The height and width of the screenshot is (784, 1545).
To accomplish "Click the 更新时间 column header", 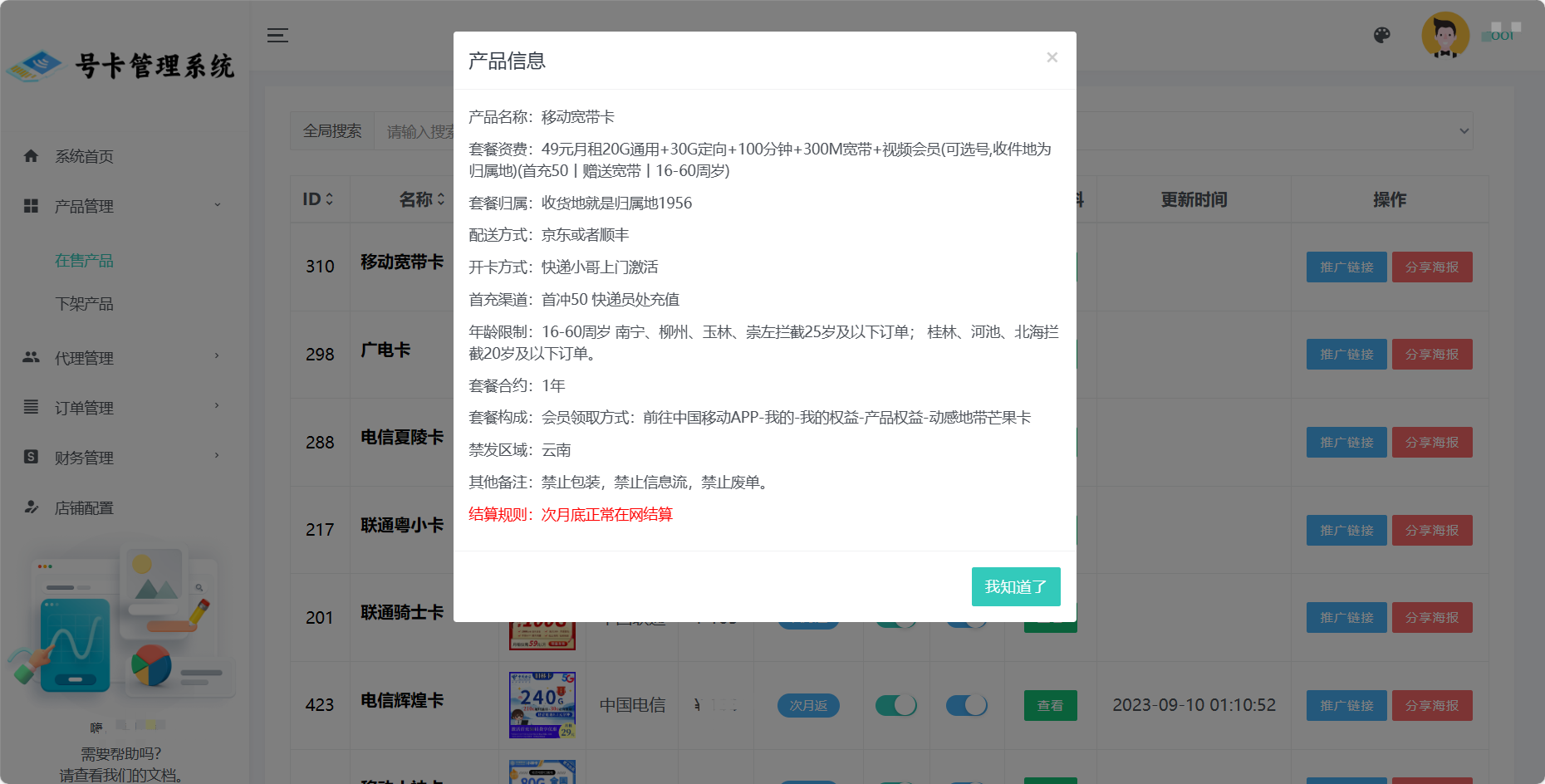I will click(1194, 199).
